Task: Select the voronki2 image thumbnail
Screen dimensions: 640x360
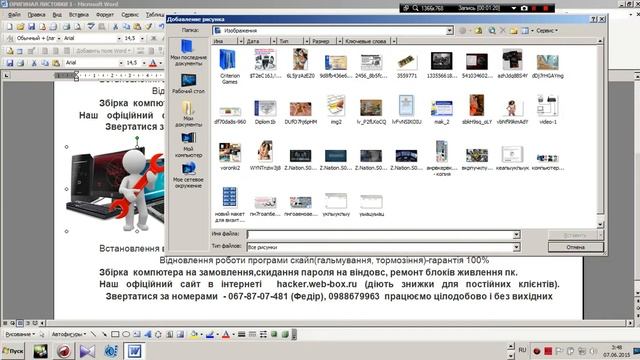Action: coord(230,156)
